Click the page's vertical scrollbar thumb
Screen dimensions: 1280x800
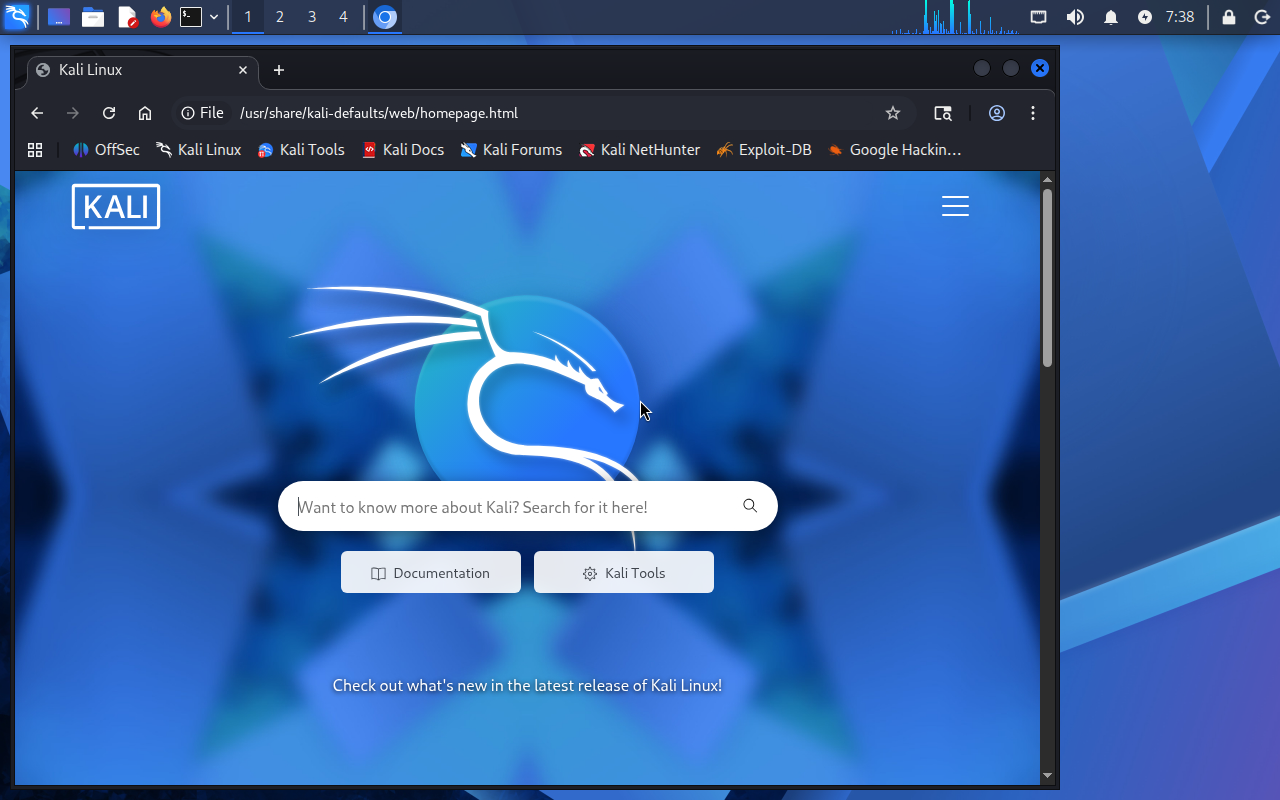pyautogui.click(x=1047, y=278)
